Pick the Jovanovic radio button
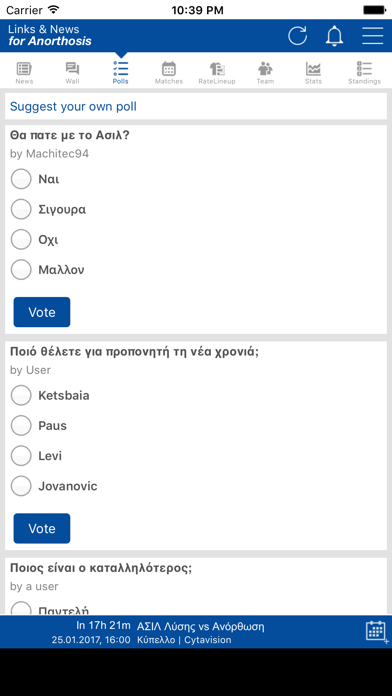Screen dimensions: 392x696 click(21, 486)
